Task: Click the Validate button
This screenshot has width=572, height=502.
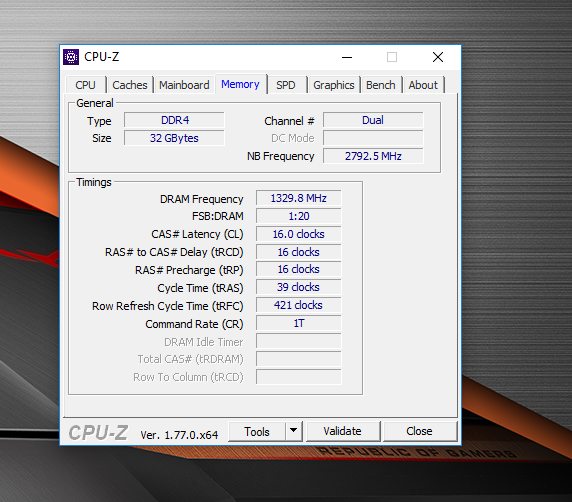Action: click(342, 431)
